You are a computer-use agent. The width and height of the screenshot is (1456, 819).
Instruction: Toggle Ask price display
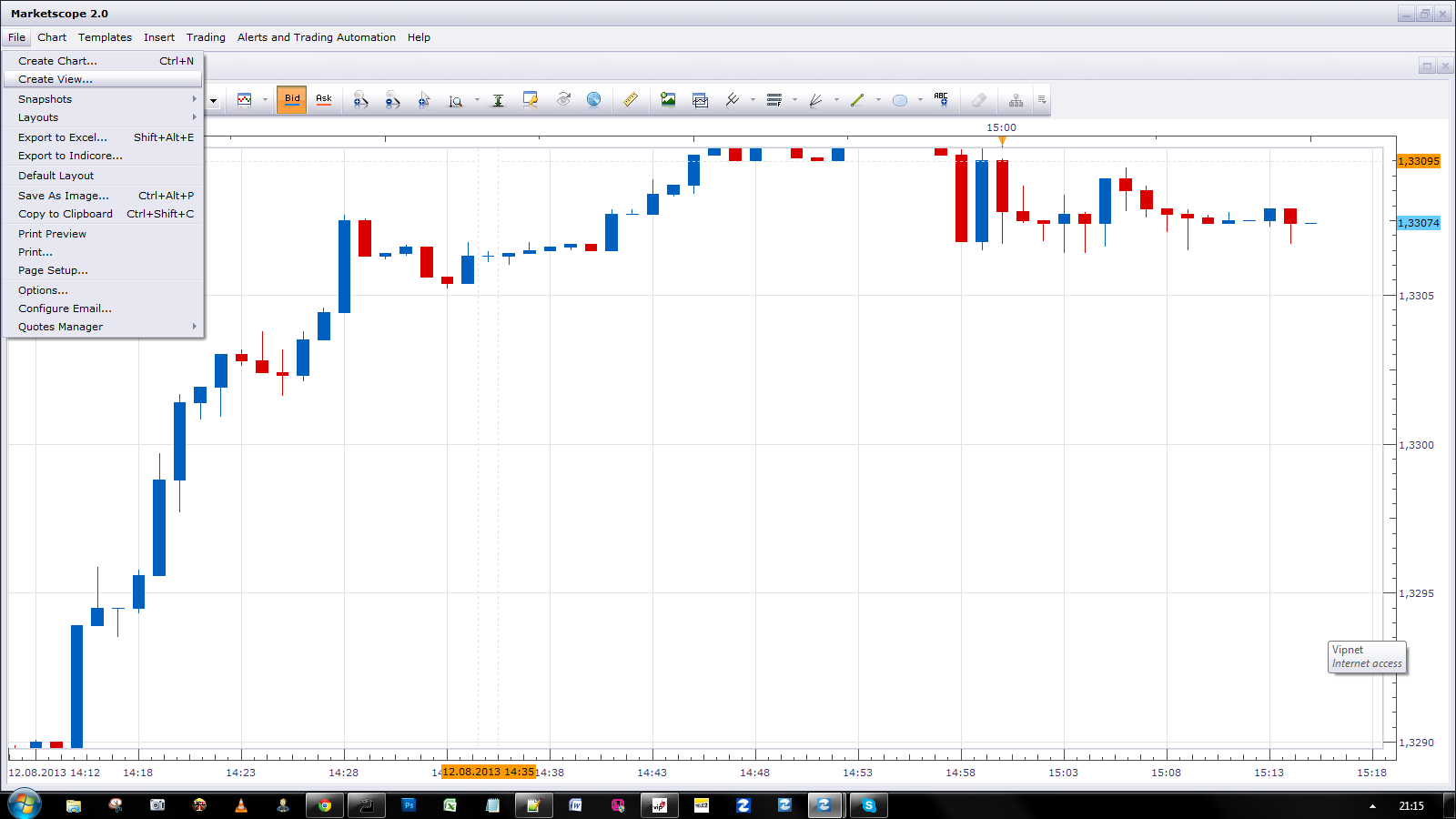pos(324,99)
